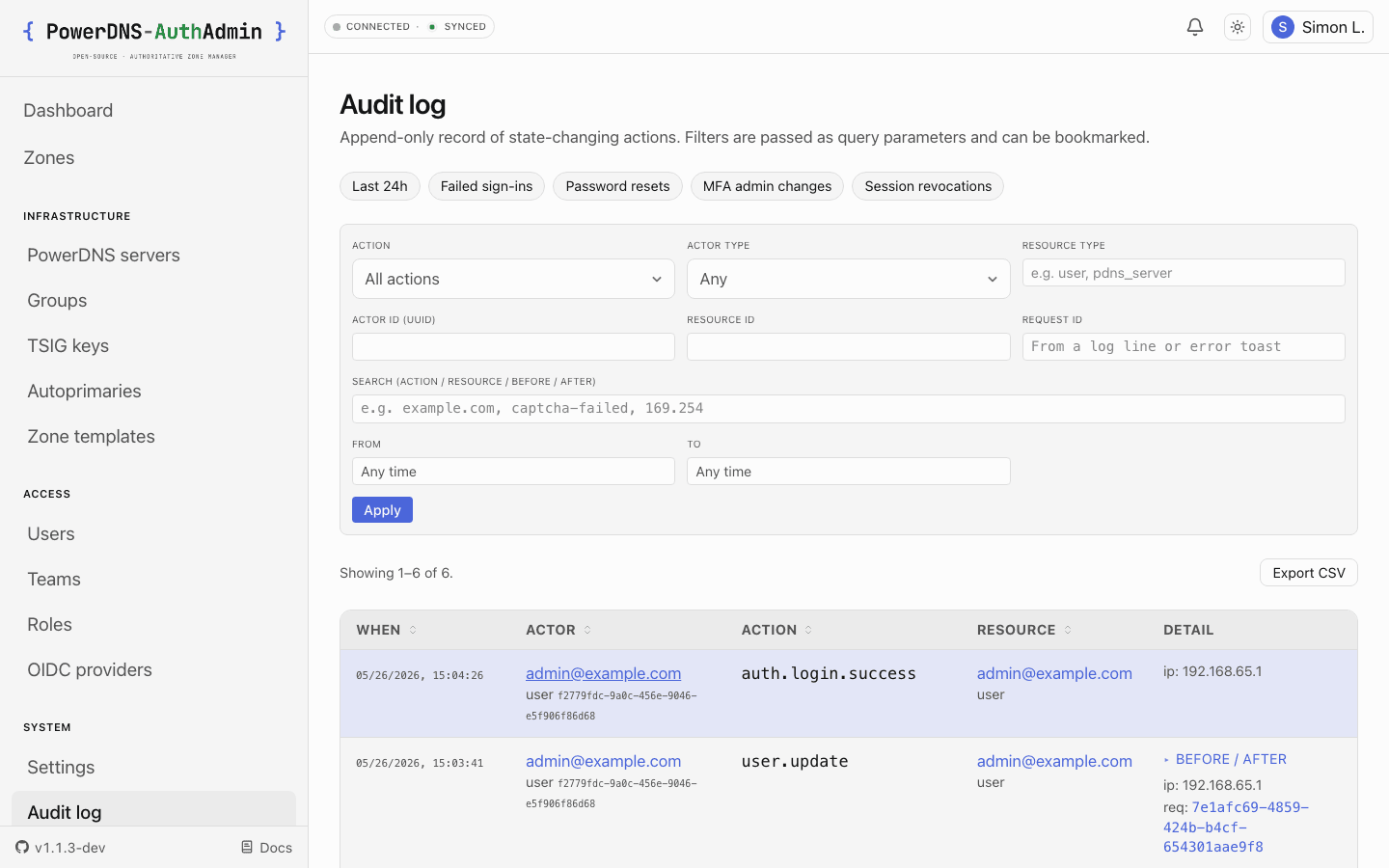Click the auth.login.success action text
Image resolution: width=1389 pixels, height=868 pixels.
click(x=829, y=673)
